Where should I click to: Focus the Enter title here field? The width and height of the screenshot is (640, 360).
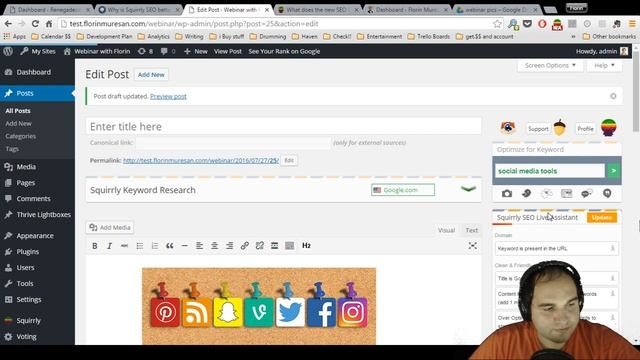pos(284,127)
